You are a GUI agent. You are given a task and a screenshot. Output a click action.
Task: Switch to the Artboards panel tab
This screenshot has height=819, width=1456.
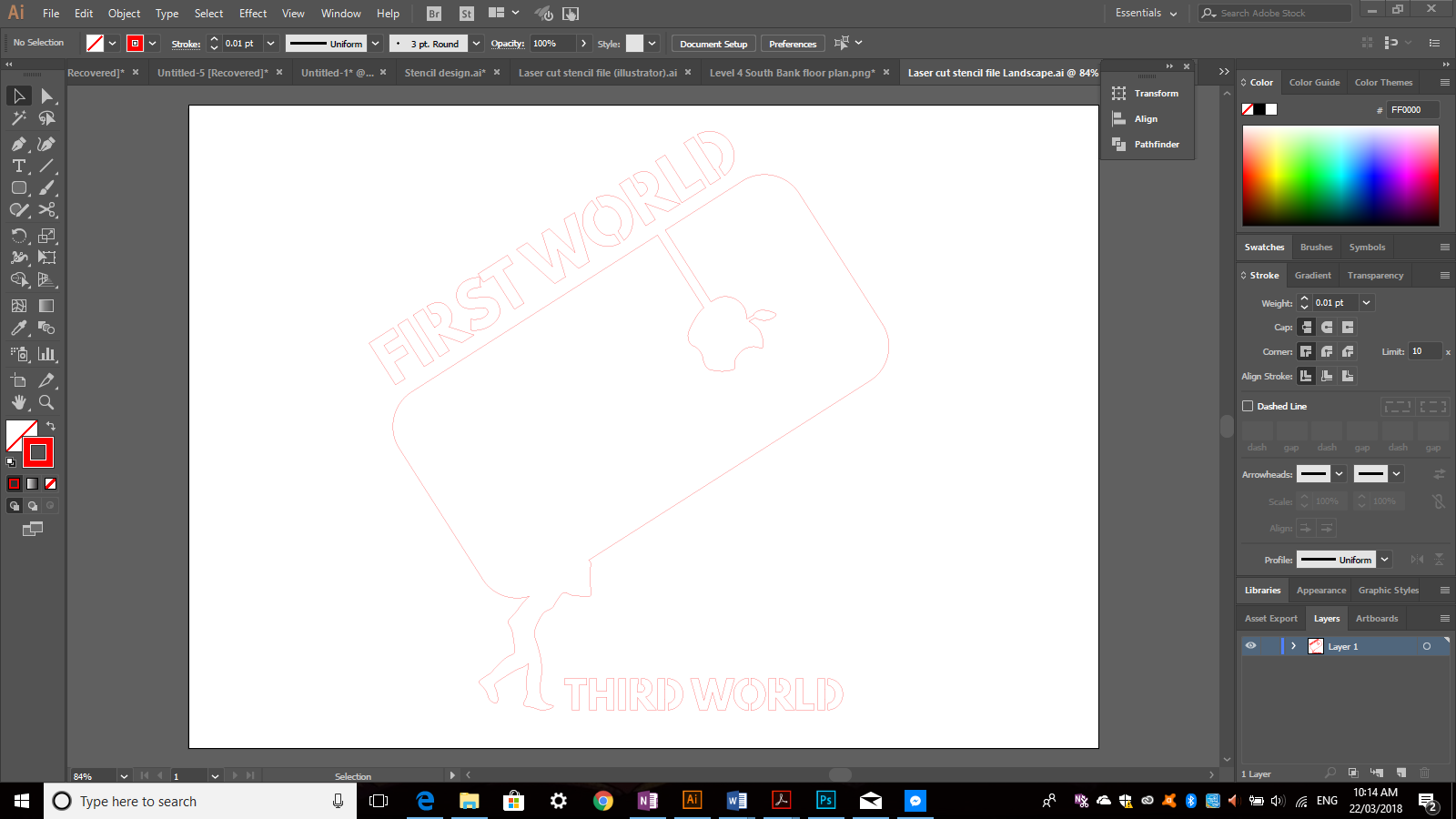coord(1376,619)
